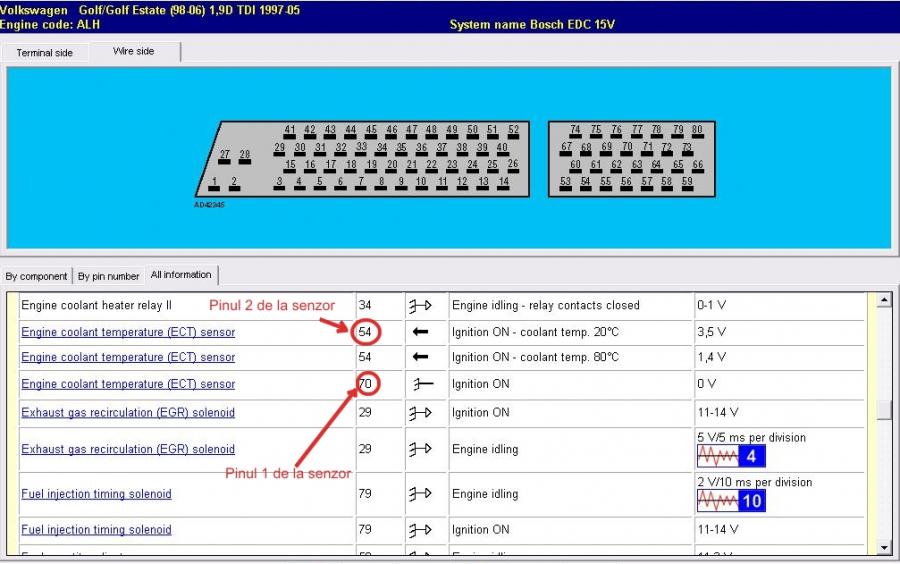Open EGR solenoid link for Ignition ON row
The height and width of the screenshot is (564, 900).
128,413
